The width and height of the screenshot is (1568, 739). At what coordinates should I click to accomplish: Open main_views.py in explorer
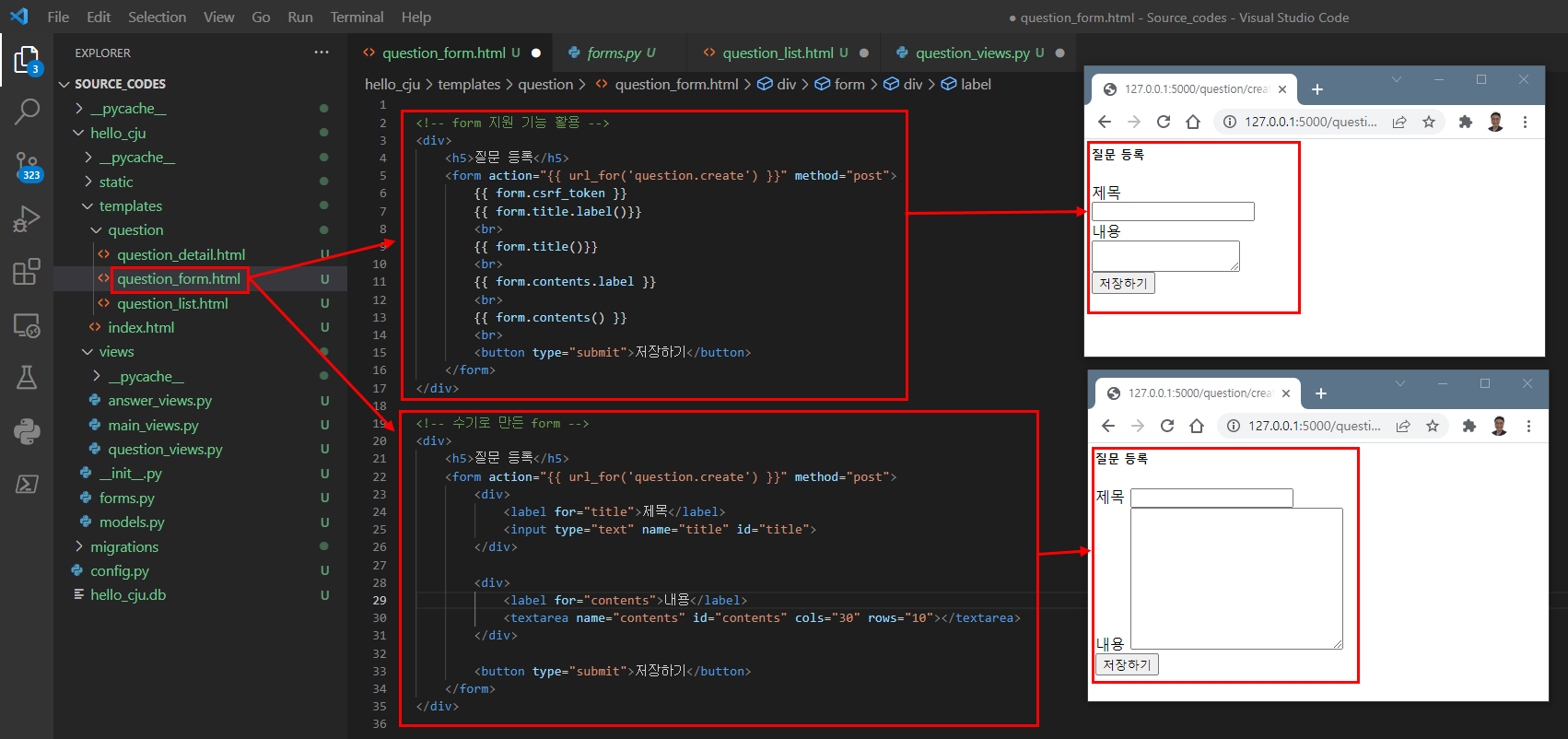coord(153,425)
